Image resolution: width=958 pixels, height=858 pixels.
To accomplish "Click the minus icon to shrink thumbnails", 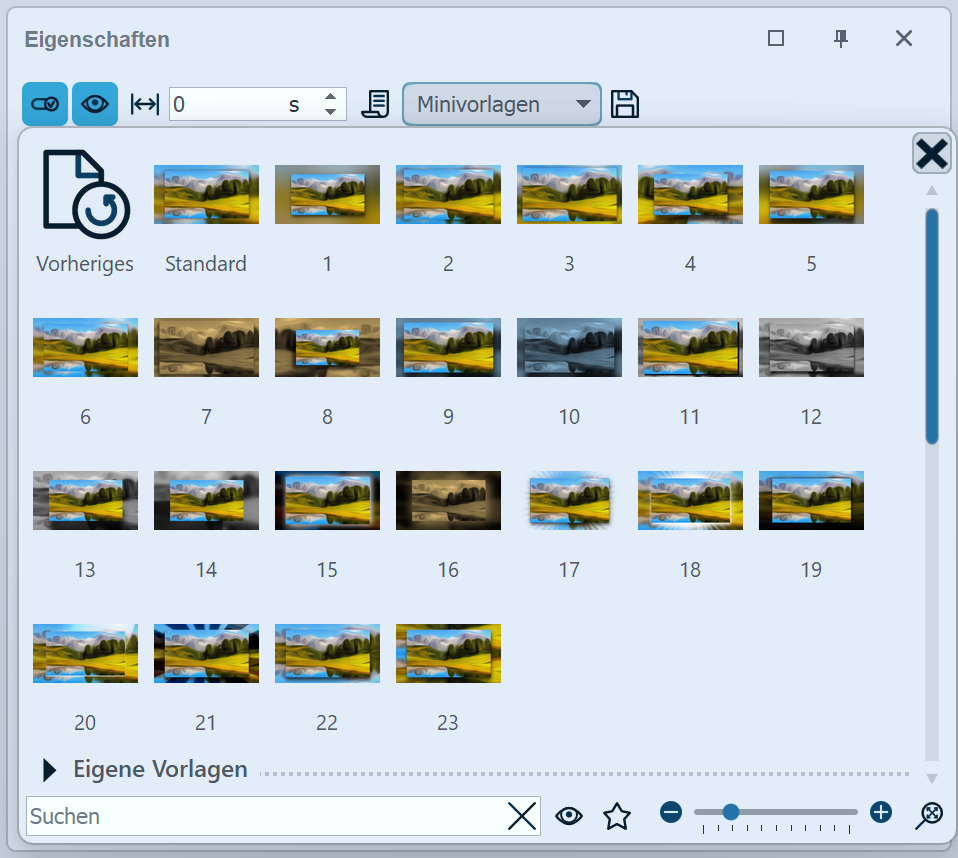I will point(671,812).
